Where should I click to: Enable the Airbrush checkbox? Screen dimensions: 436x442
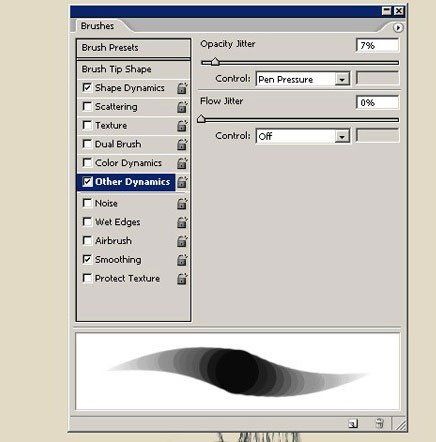point(87,240)
